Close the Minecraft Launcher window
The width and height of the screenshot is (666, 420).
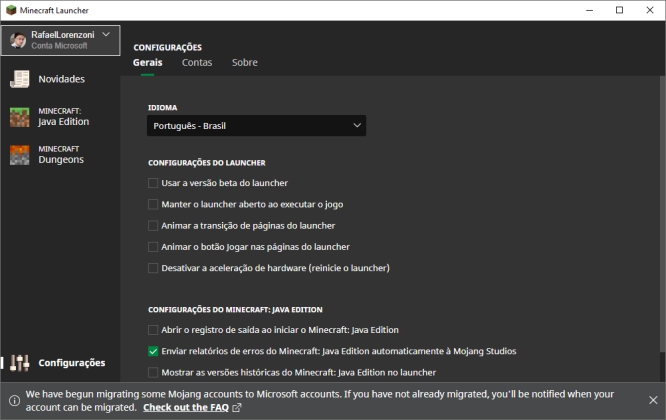(650, 10)
